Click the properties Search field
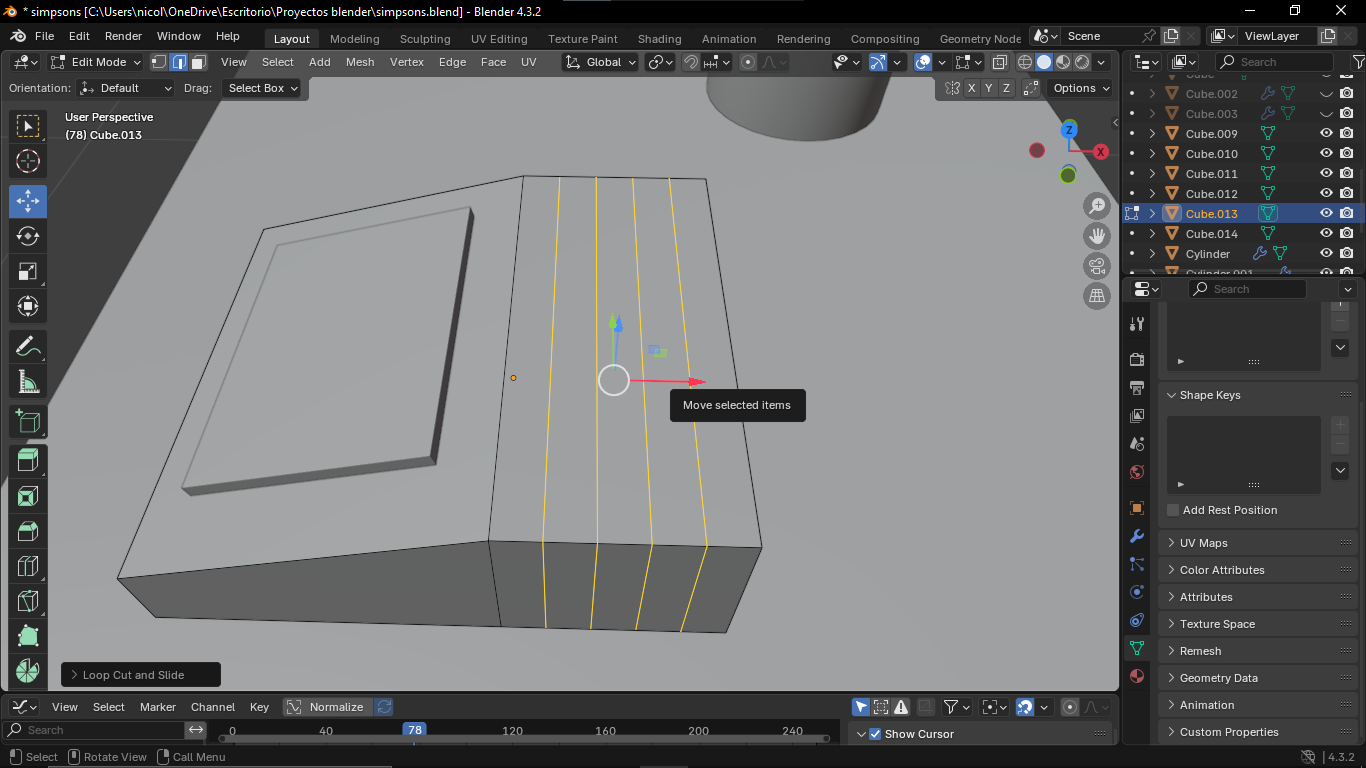 [1247, 289]
